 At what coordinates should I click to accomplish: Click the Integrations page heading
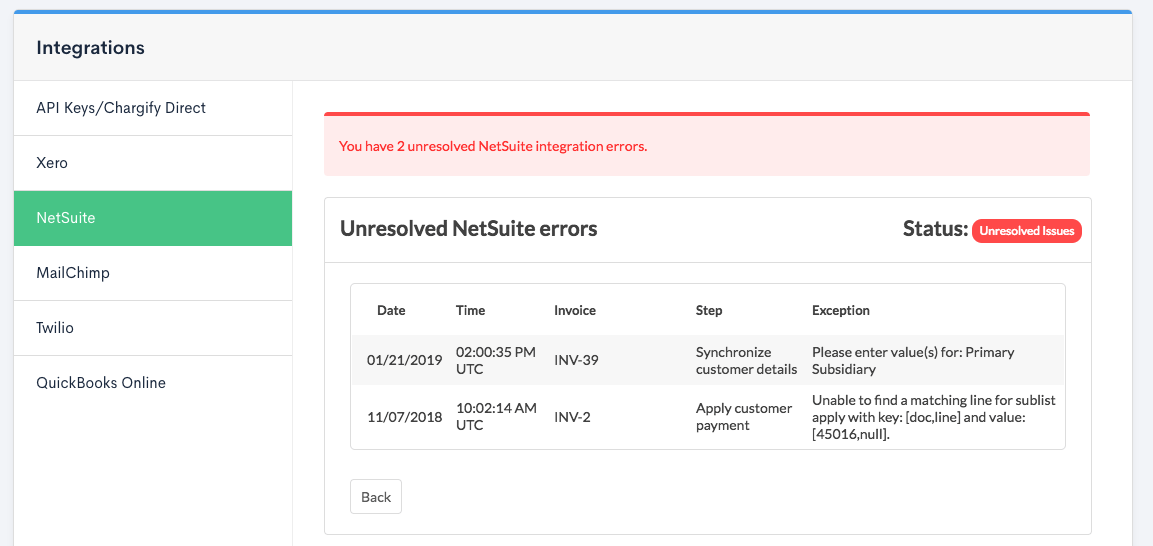pyautogui.click(x=90, y=48)
